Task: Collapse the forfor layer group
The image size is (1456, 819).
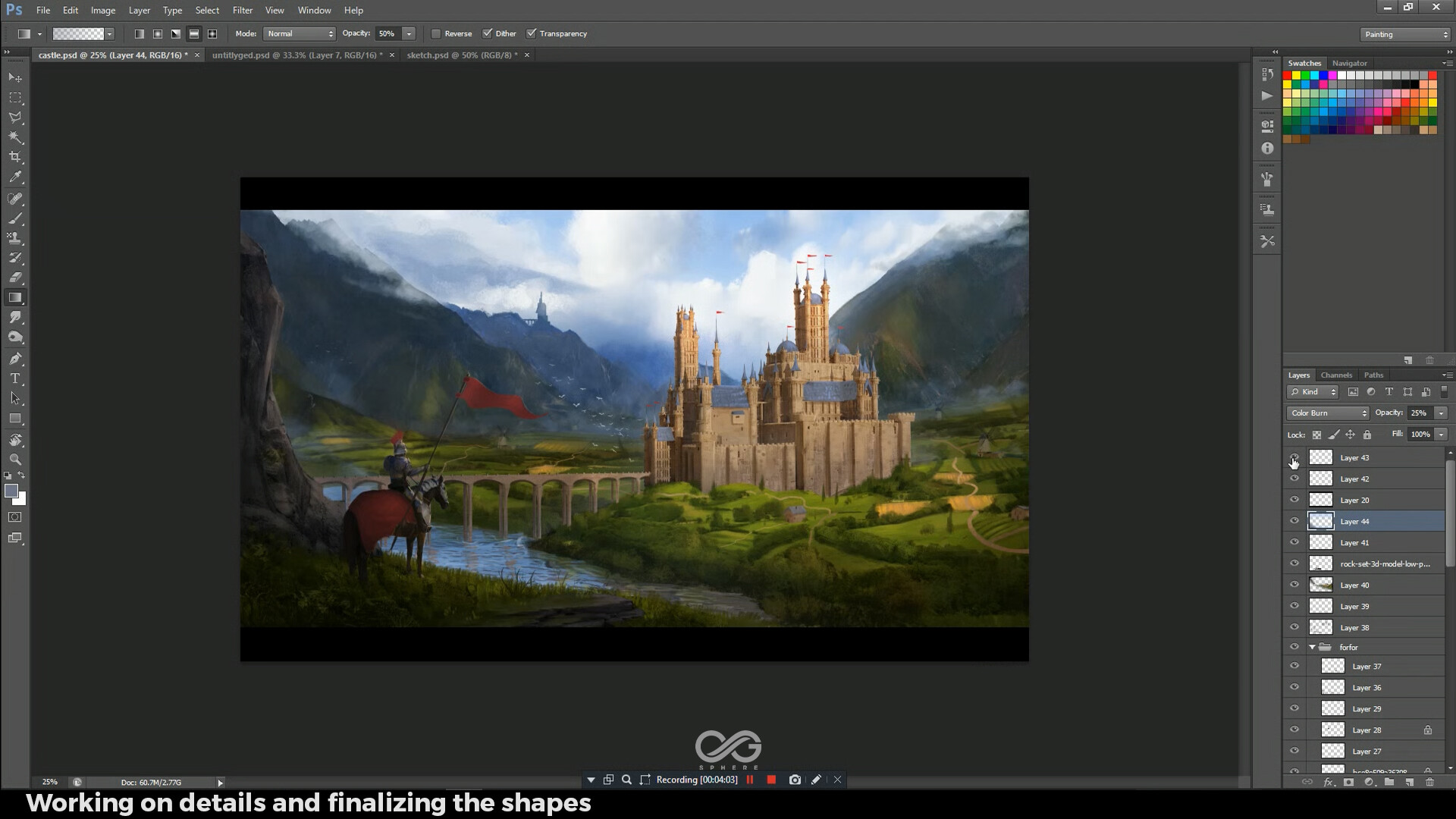Action: point(1313,647)
